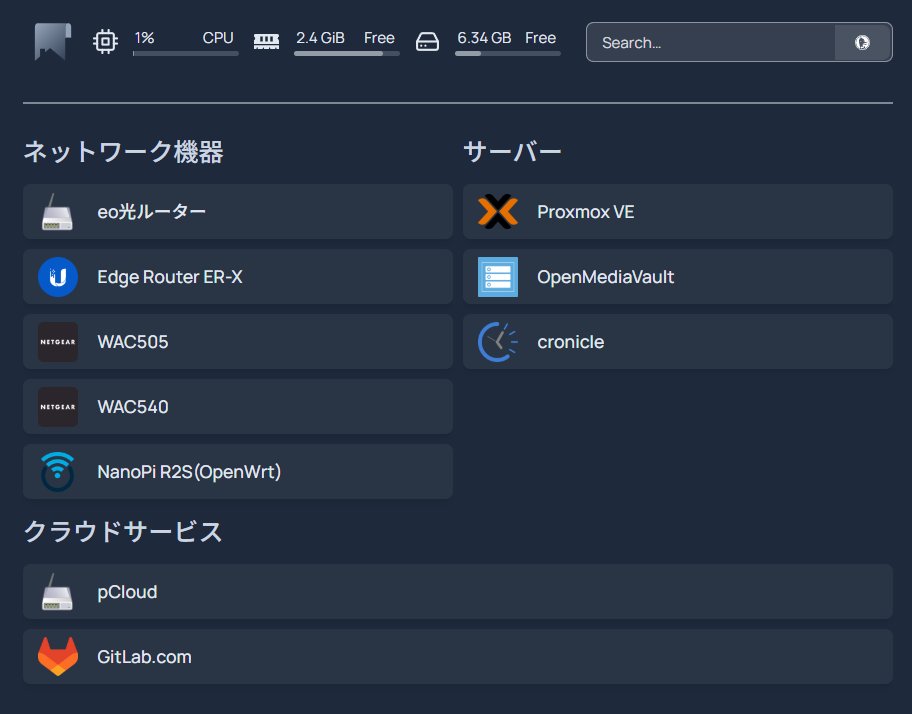Click the Netgear icon for WAC505
This screenshot has height=714, width=912.
(58, 342)
